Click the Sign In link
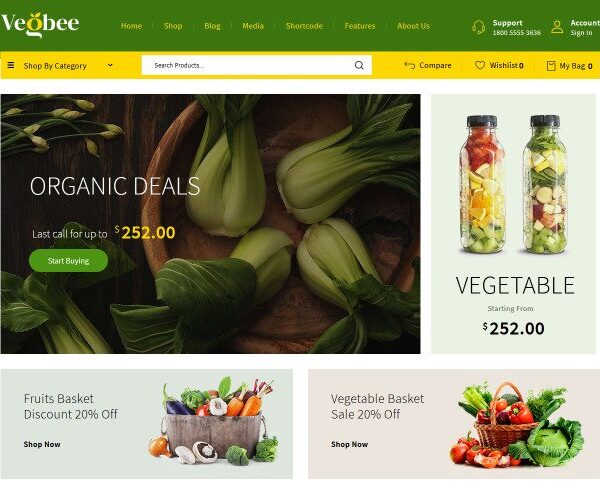The width and height of the screenshot is (600, 500). [x=581, y=33]
